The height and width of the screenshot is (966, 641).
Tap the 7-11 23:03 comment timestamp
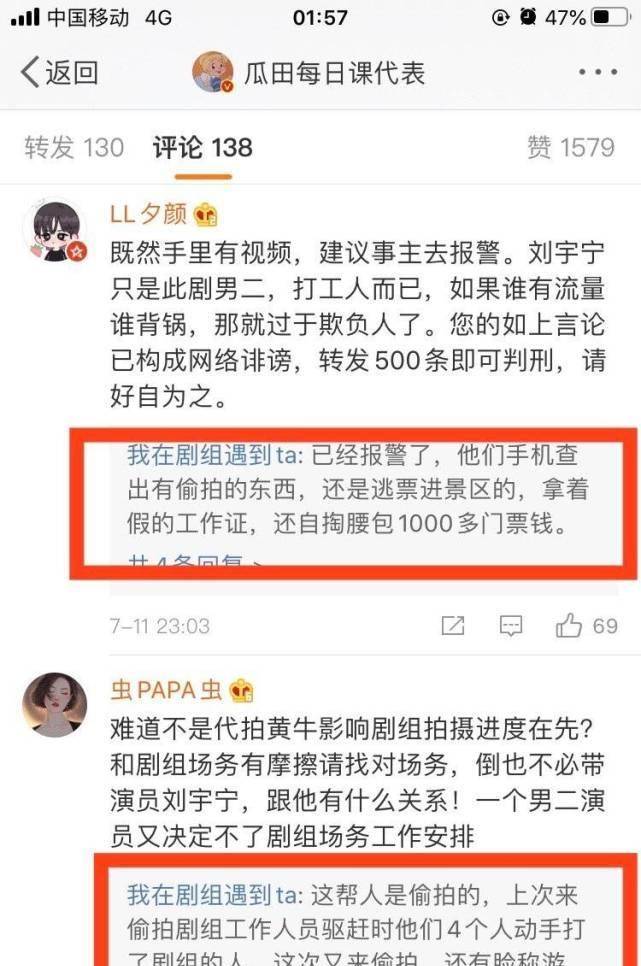coord(160,627)
